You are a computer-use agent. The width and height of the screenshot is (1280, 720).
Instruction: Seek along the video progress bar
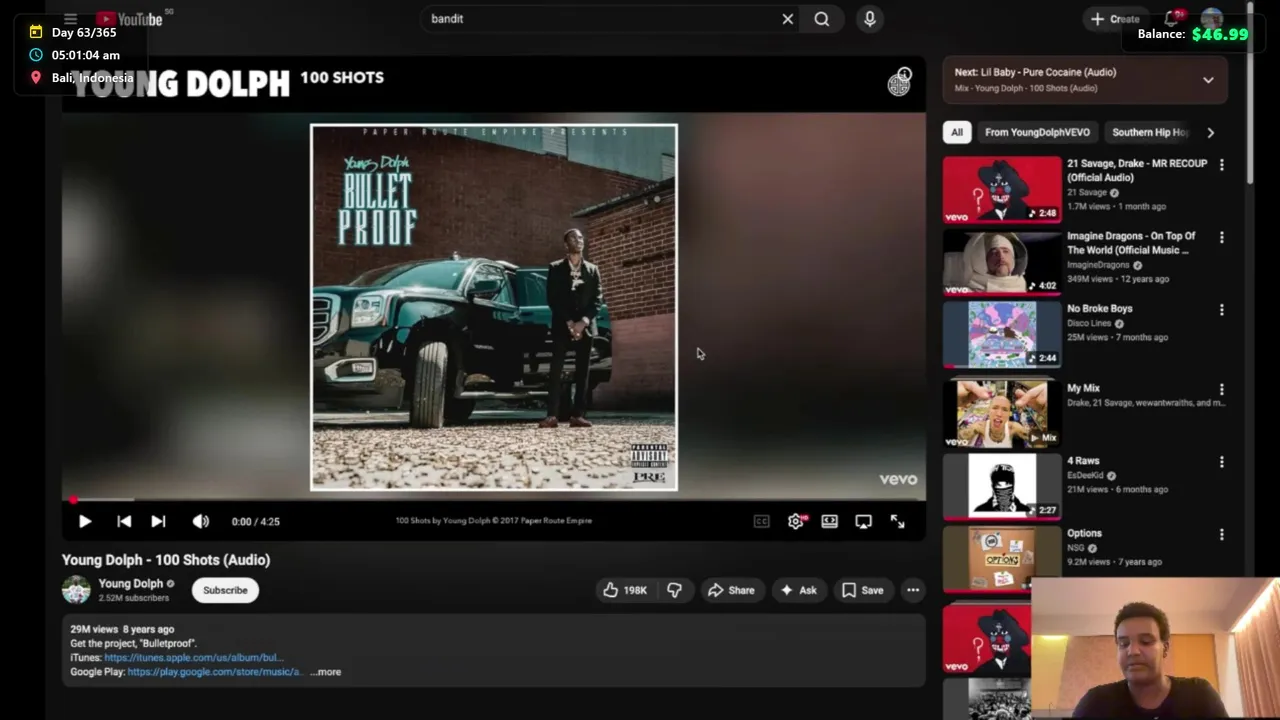(494, 499)
